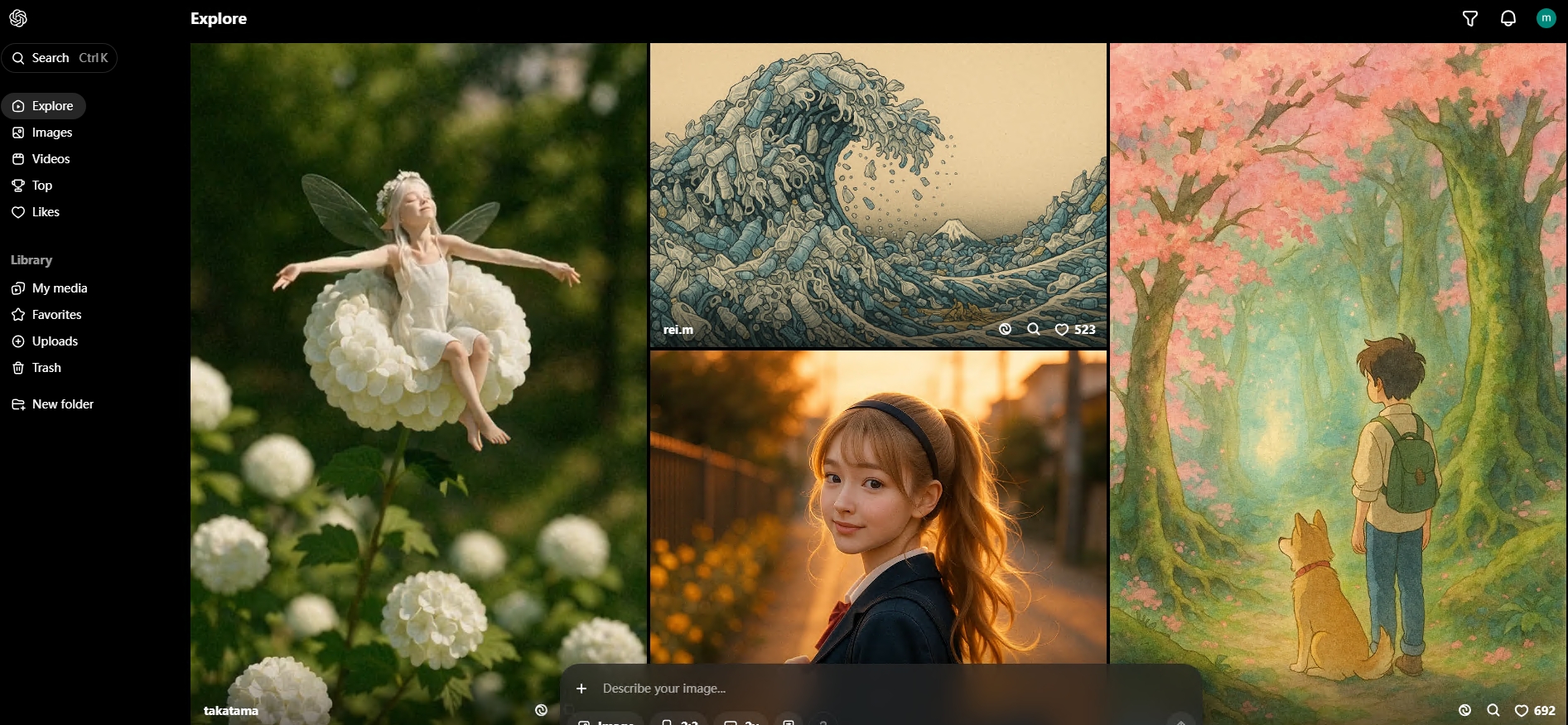Visit the takatama creator profile
Image resolution: width=1568 pixels, height=725 pixels.
tap(231, 711)
